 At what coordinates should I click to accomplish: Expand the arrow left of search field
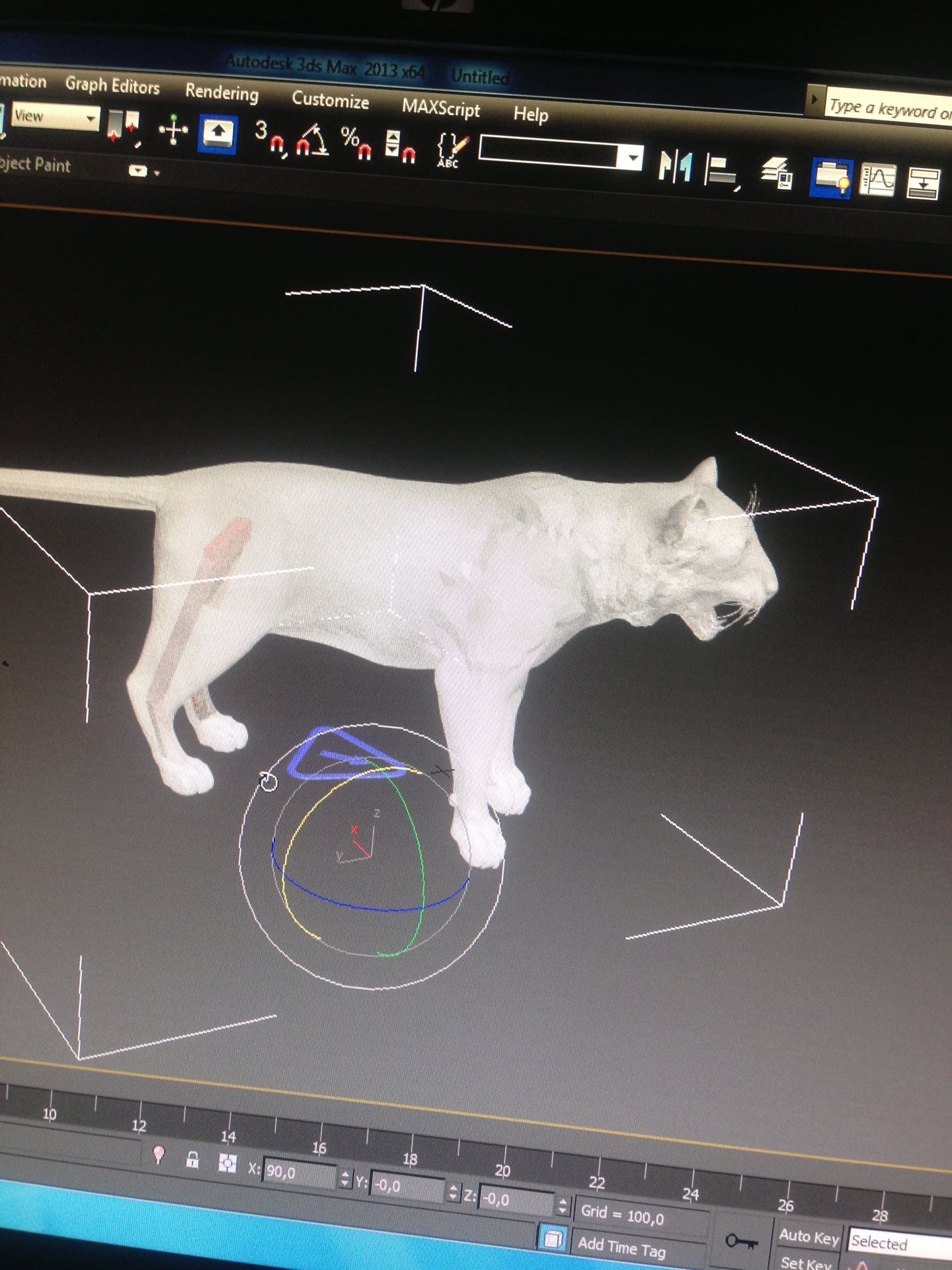[814, 100]
